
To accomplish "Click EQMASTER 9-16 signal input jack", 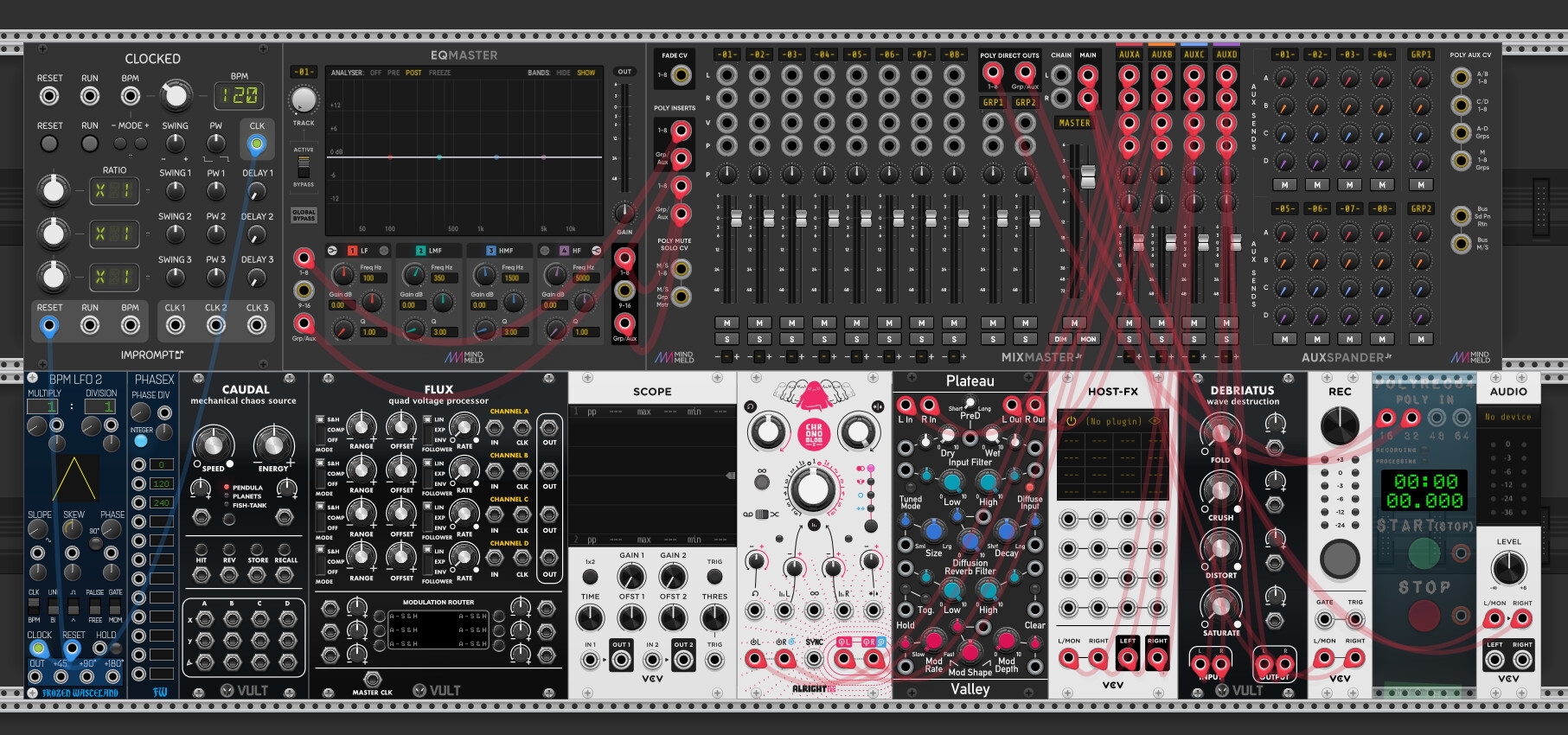I will tap(304, 291).
